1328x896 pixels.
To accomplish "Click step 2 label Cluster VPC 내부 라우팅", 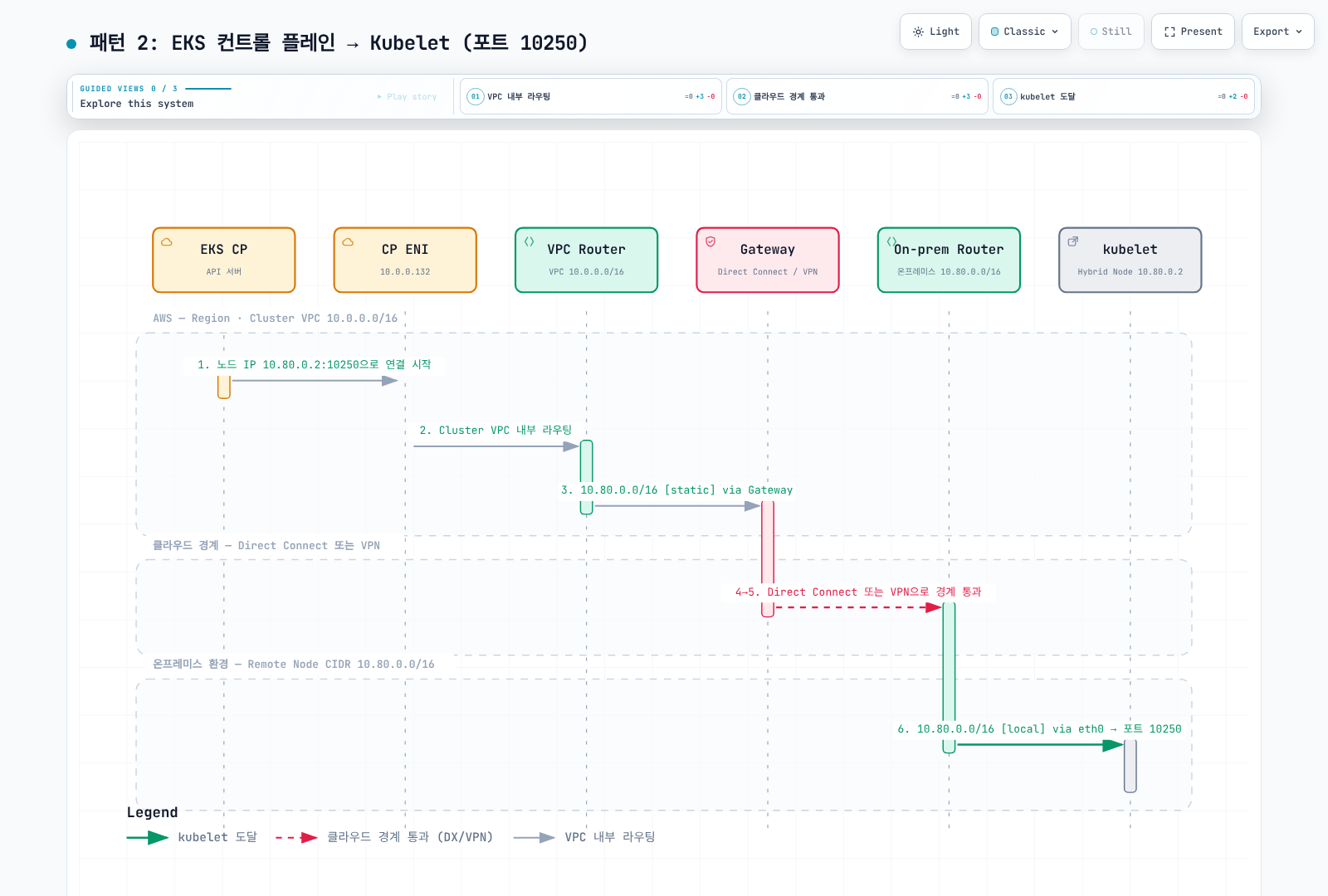I will pos(496,430).
